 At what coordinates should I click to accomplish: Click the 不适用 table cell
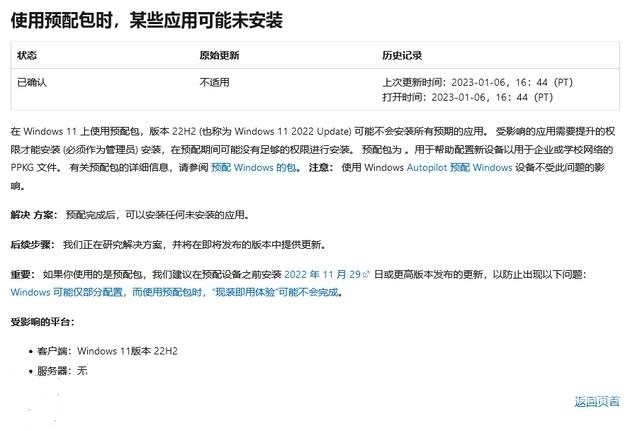214,82
